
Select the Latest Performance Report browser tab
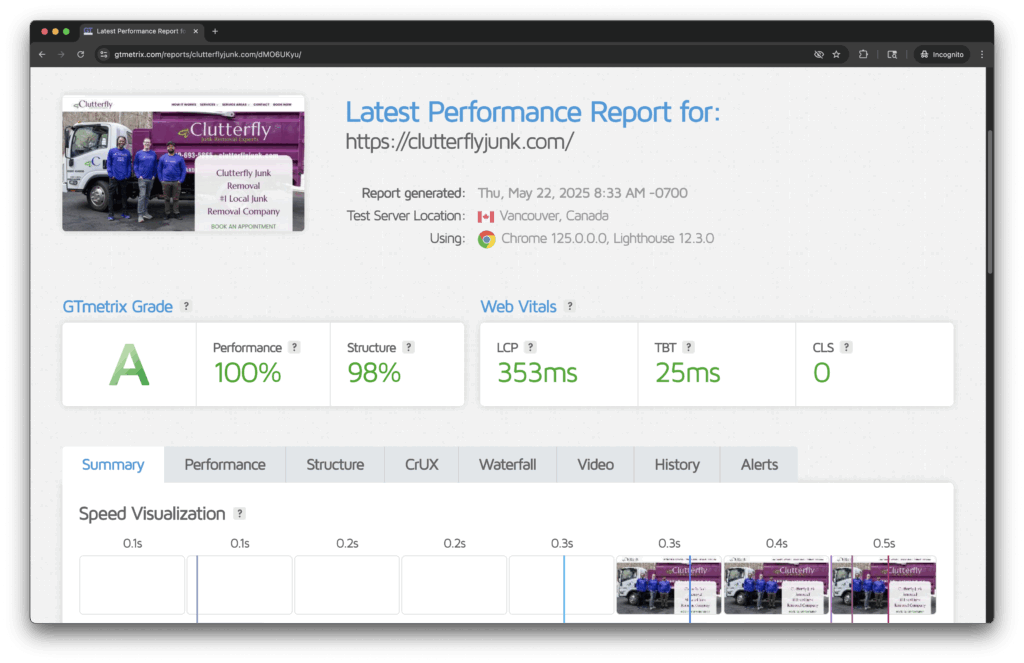pyautogui.click(x=141, y=31)
